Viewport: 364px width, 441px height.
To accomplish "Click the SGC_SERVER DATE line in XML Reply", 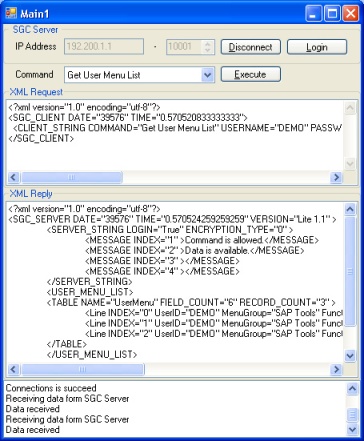I will (x=172, y=219).
